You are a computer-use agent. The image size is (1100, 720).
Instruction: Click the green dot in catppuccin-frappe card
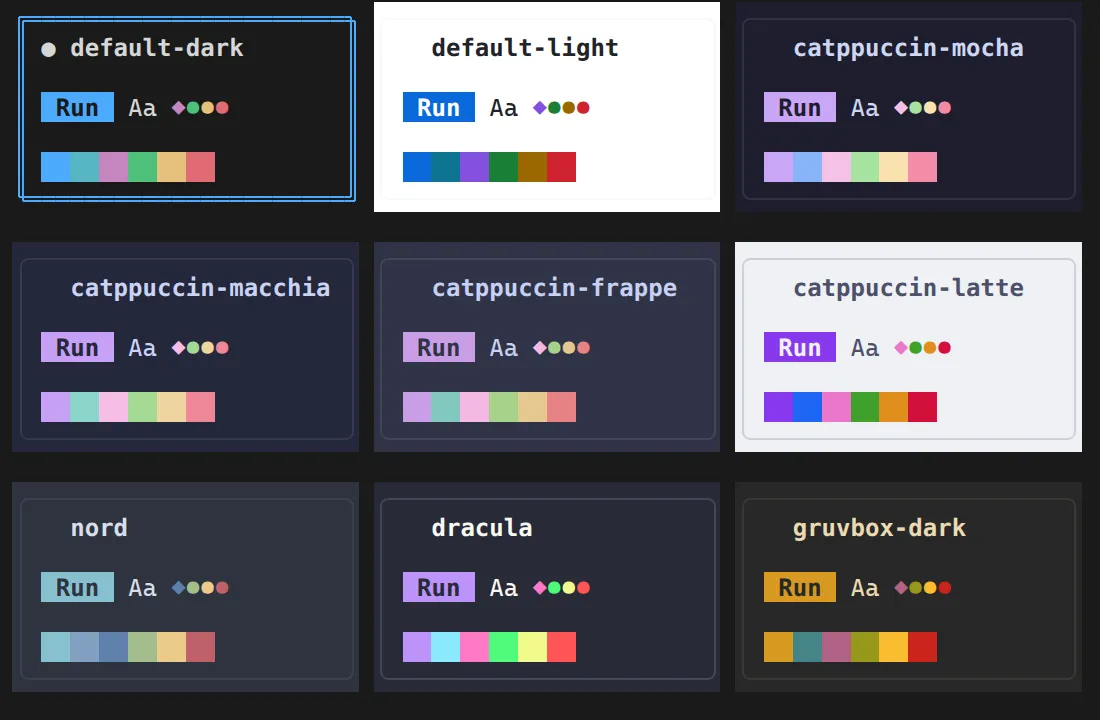tap(554, 347)
